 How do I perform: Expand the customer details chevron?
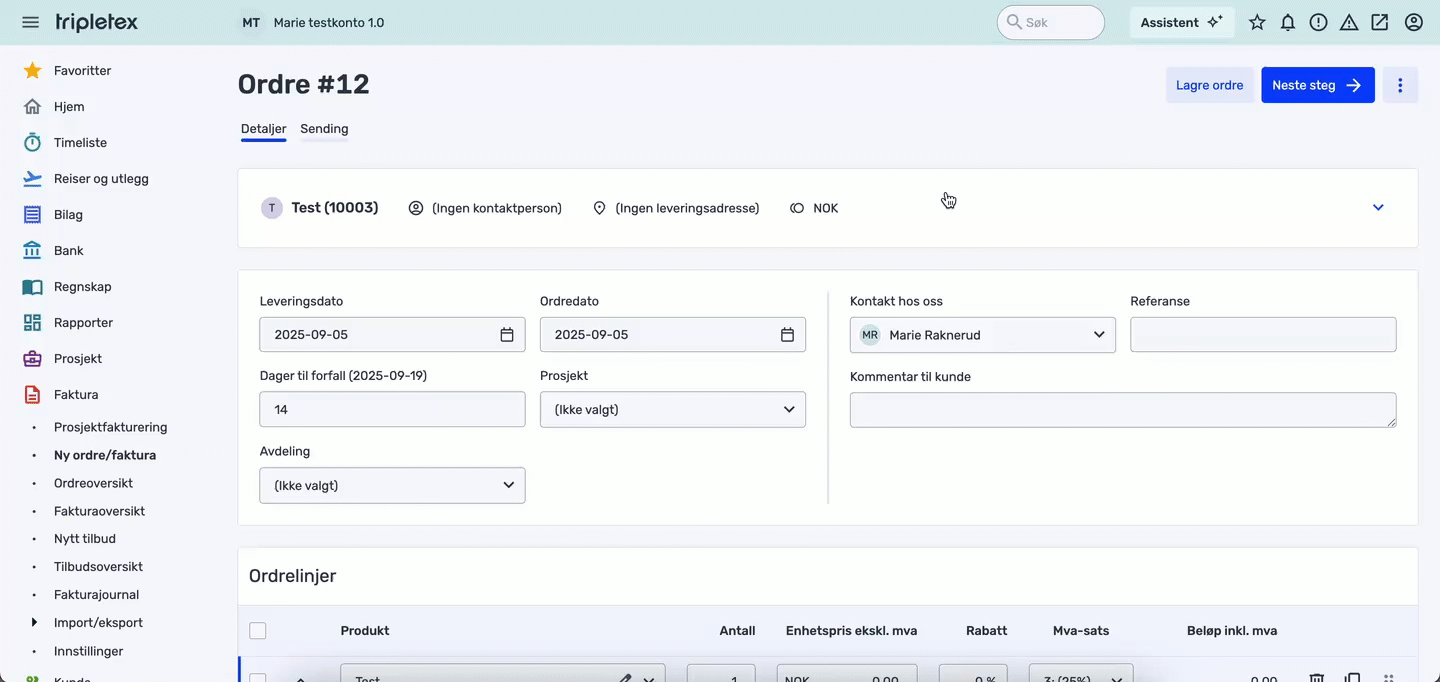[x=1378, y=208]
